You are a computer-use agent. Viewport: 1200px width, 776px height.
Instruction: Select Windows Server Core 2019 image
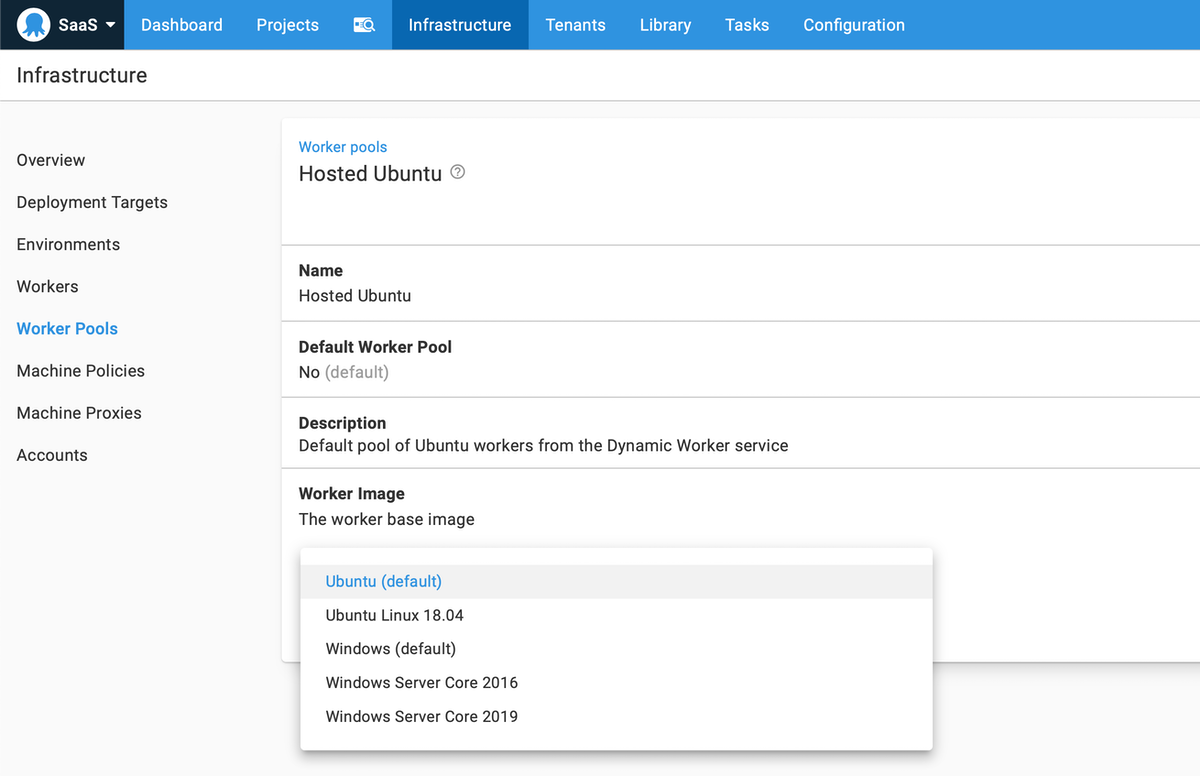[x=421, y=716]
